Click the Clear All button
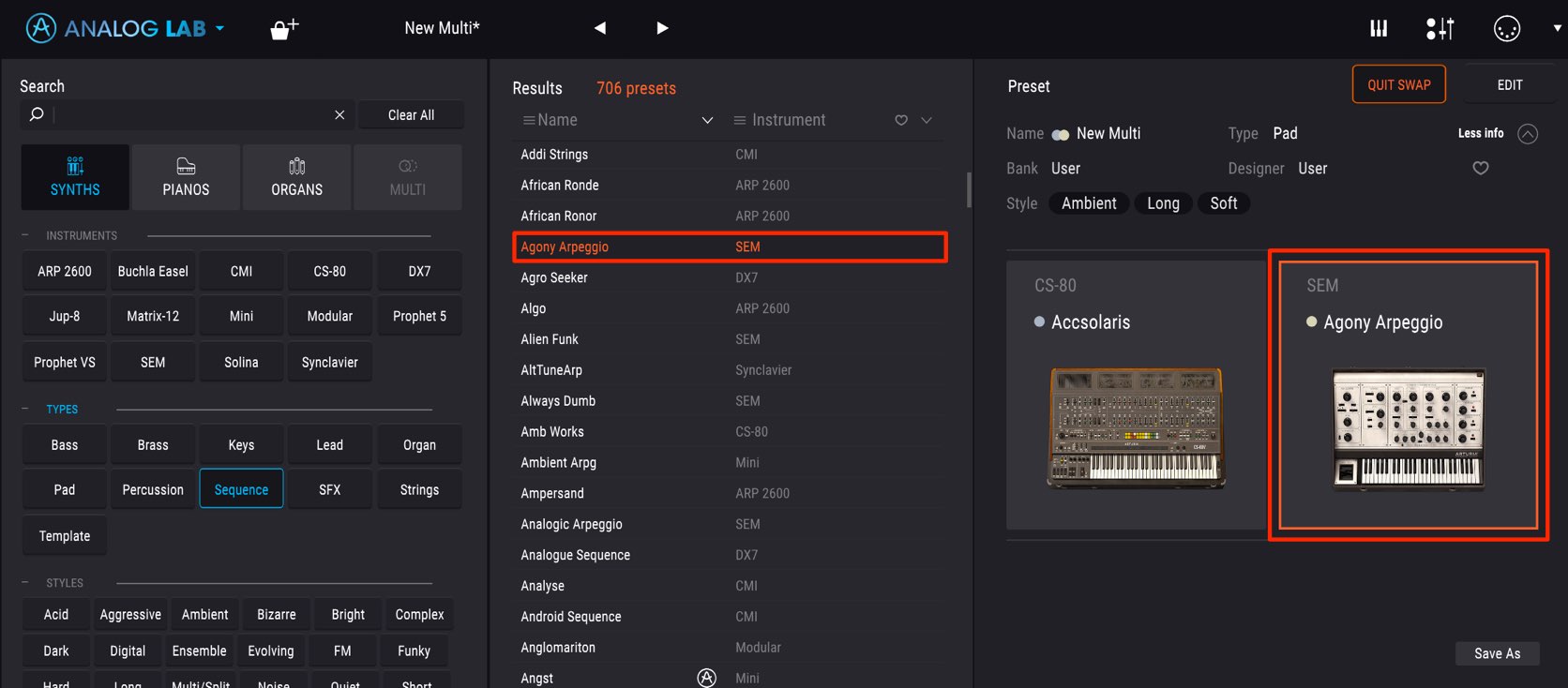The image size is (1568, 688). click(x=411, y=114)
